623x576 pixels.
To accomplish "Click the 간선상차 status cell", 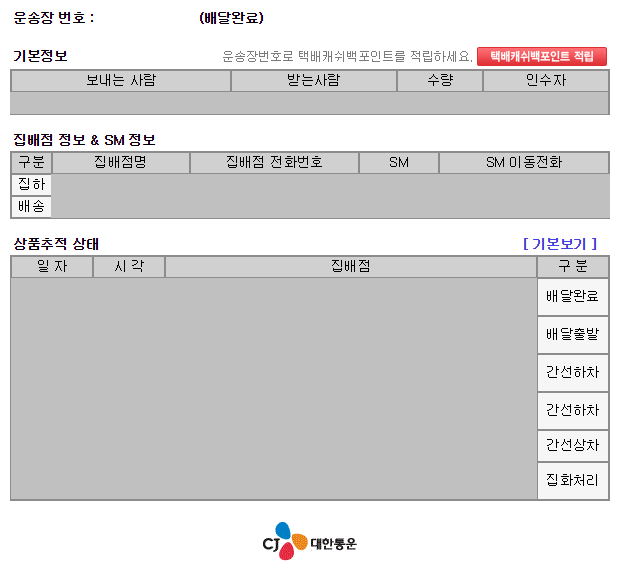I will (573, 446).
